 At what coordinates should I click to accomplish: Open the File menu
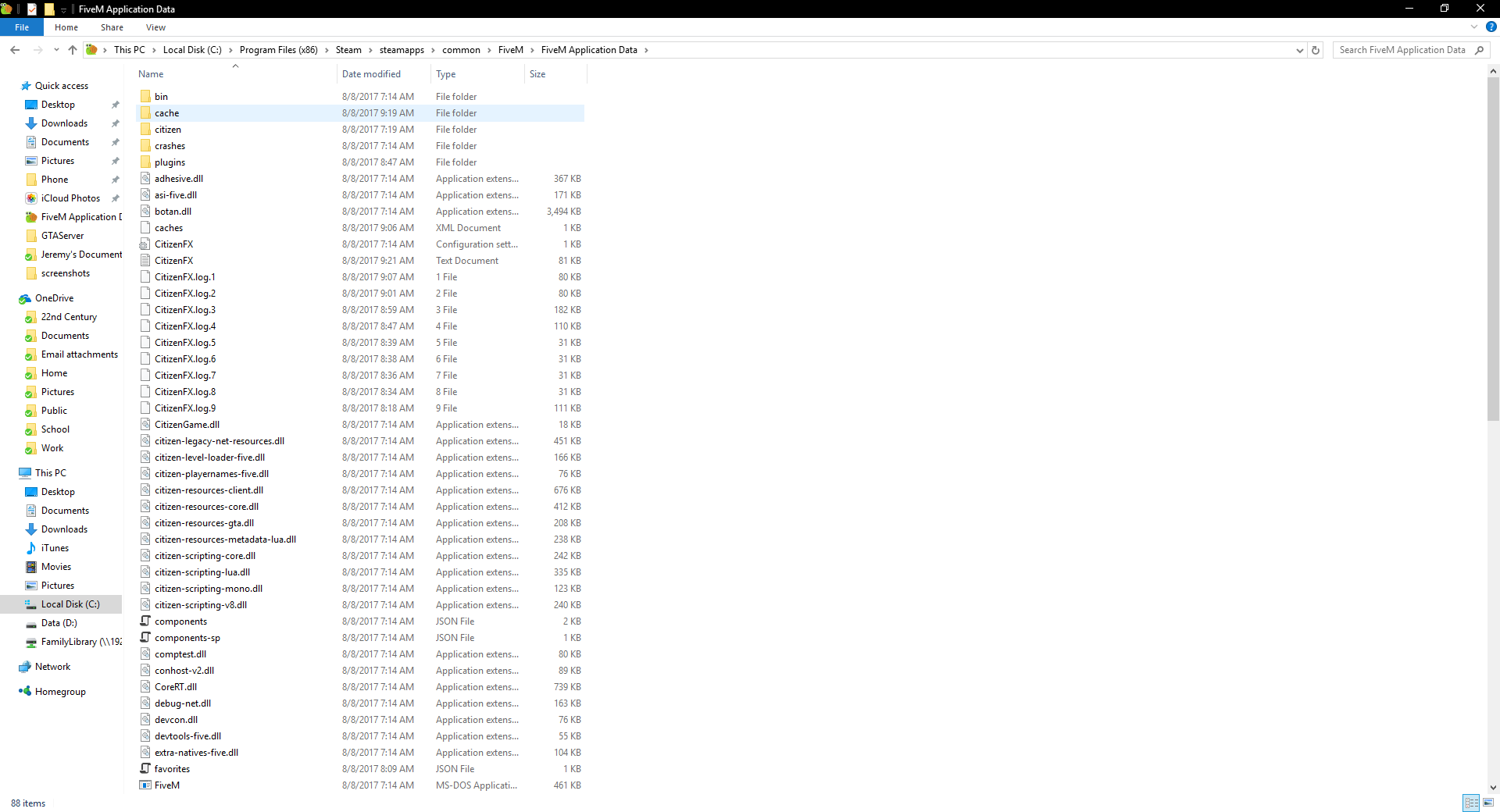click(x=22, y=27)
